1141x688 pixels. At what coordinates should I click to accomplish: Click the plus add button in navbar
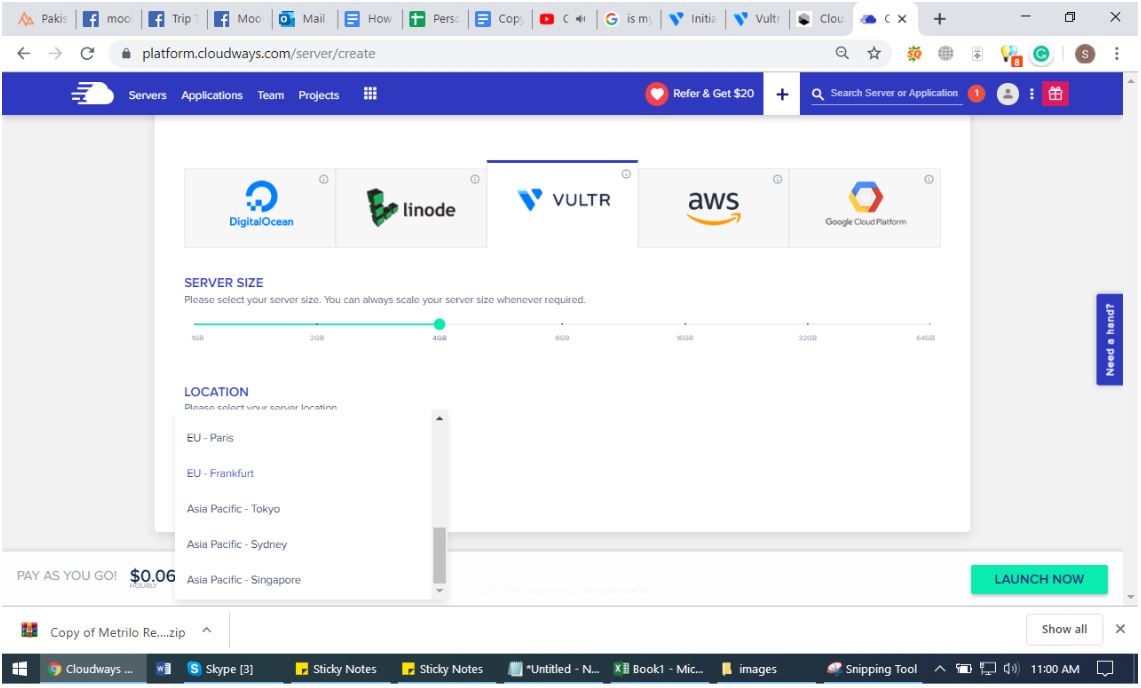click(x=782, y=94)
